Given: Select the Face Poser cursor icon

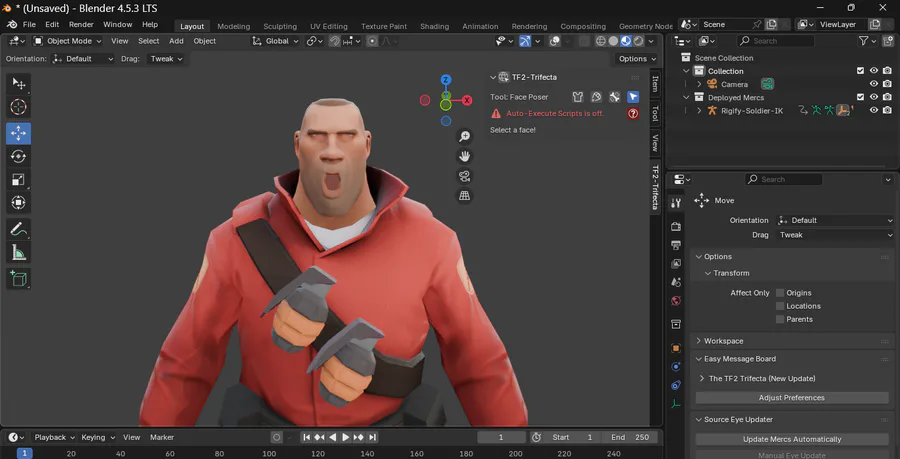Looking at the screenshot, I should [x=633, y=97].
